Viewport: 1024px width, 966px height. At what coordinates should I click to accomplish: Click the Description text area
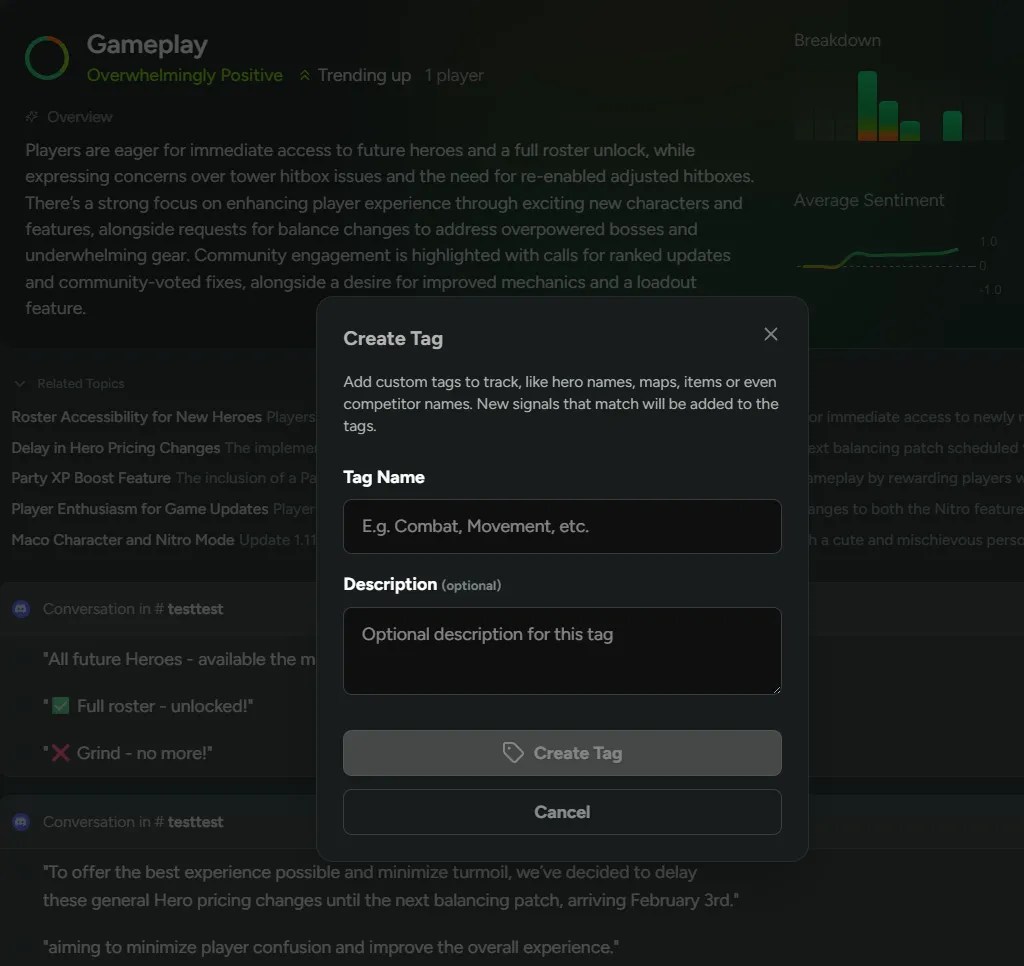pos(562,650)
